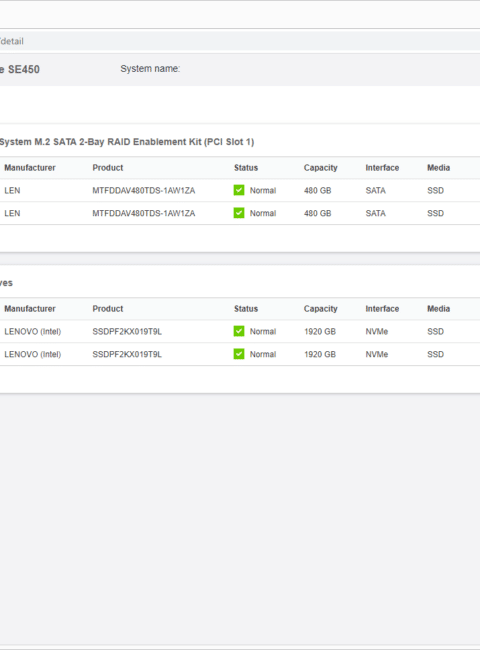The height and width of the screenshot is (650, 480).
Task: Click the green status icon of first Intel NVMe drive
Action: click(x=239, y=331)
